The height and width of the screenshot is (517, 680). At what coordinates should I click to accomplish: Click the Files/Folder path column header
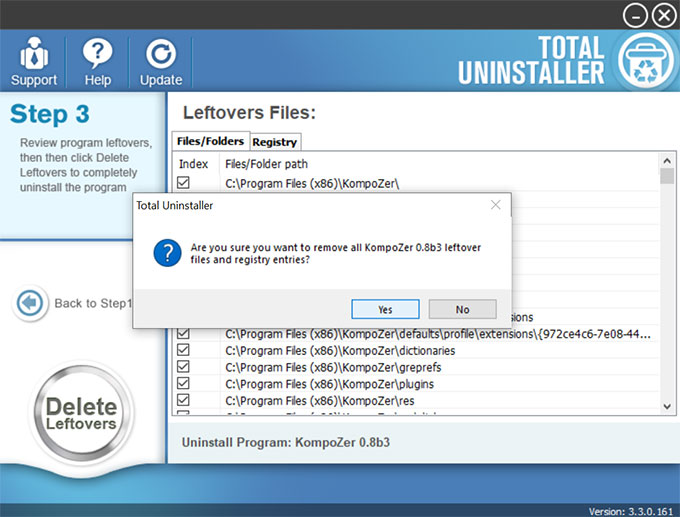tap(266, 164)
